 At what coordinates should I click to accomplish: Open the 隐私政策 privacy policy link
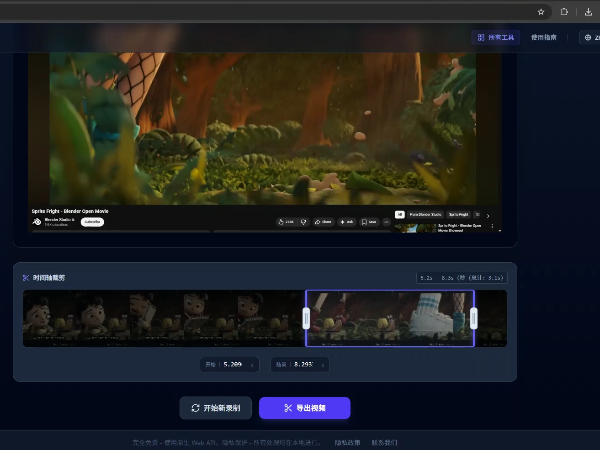347,442
